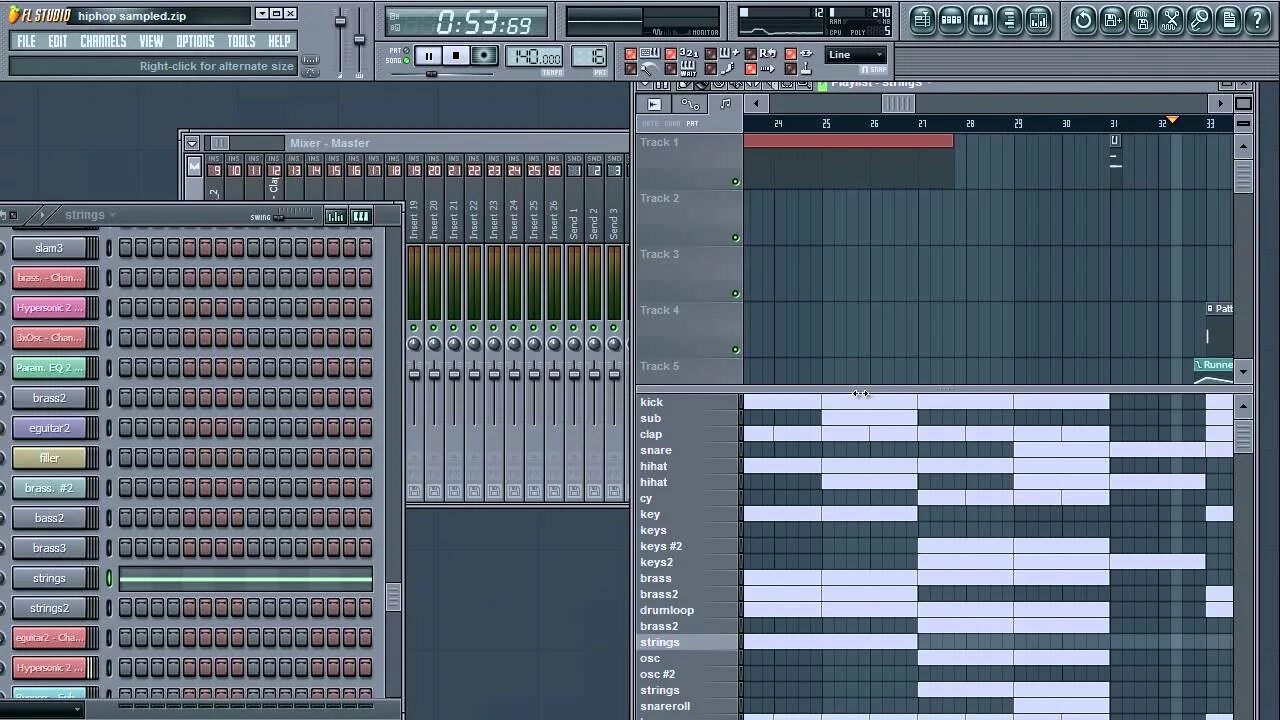Select the playlist pattern clips note icon
Image resolution: width=1280 pixels, height=720 pixels.
click(x=725, y=104)
